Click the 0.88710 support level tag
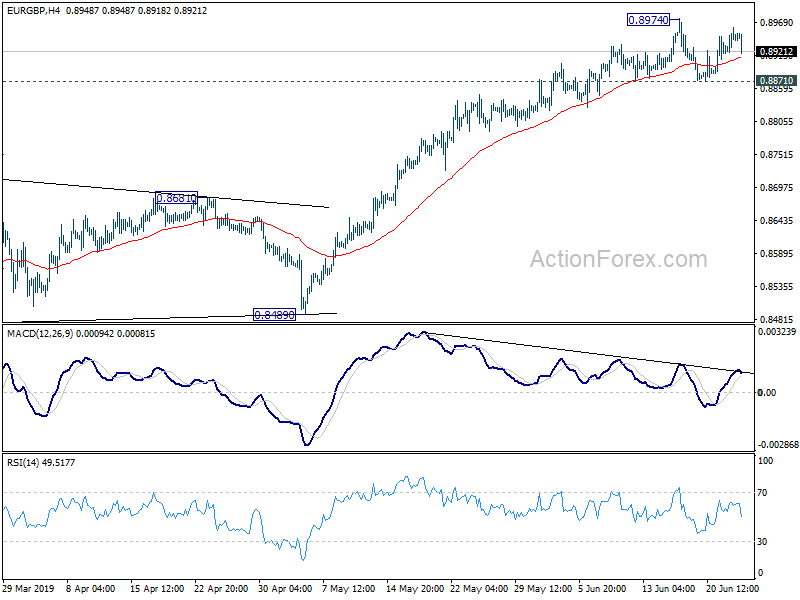Viewport: 800px width, 600px height. pos(777,81)
